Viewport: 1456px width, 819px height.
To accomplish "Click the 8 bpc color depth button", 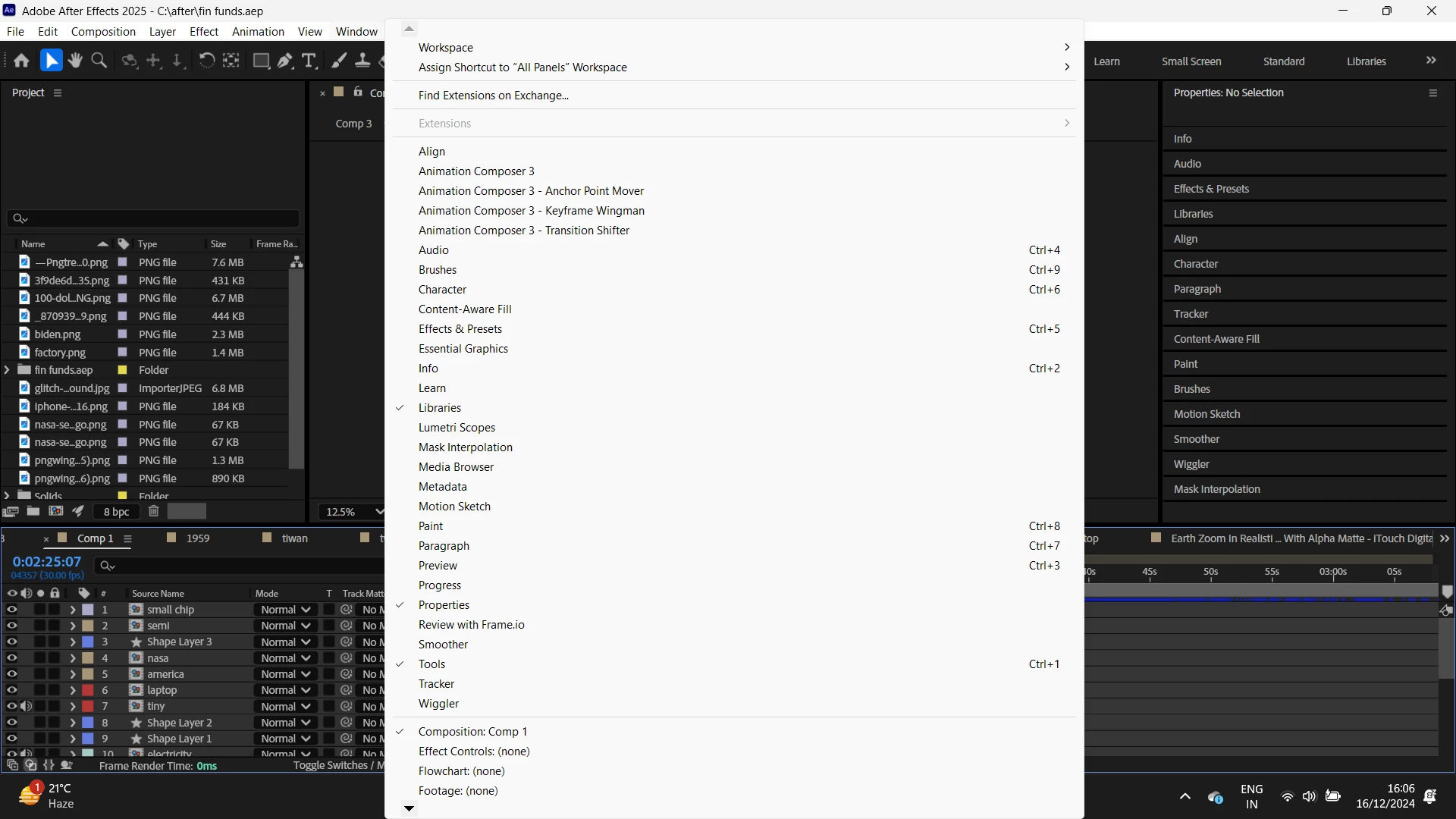I will pos(116,512).
